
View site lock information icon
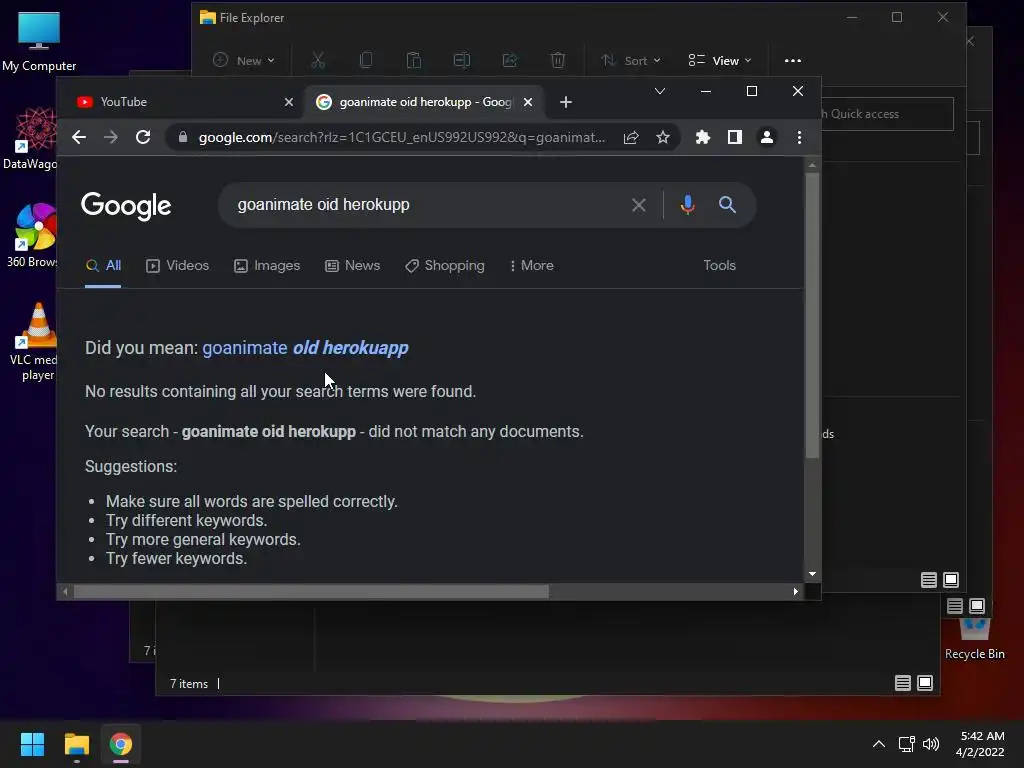pyautogui.click(x=183, y=137)
